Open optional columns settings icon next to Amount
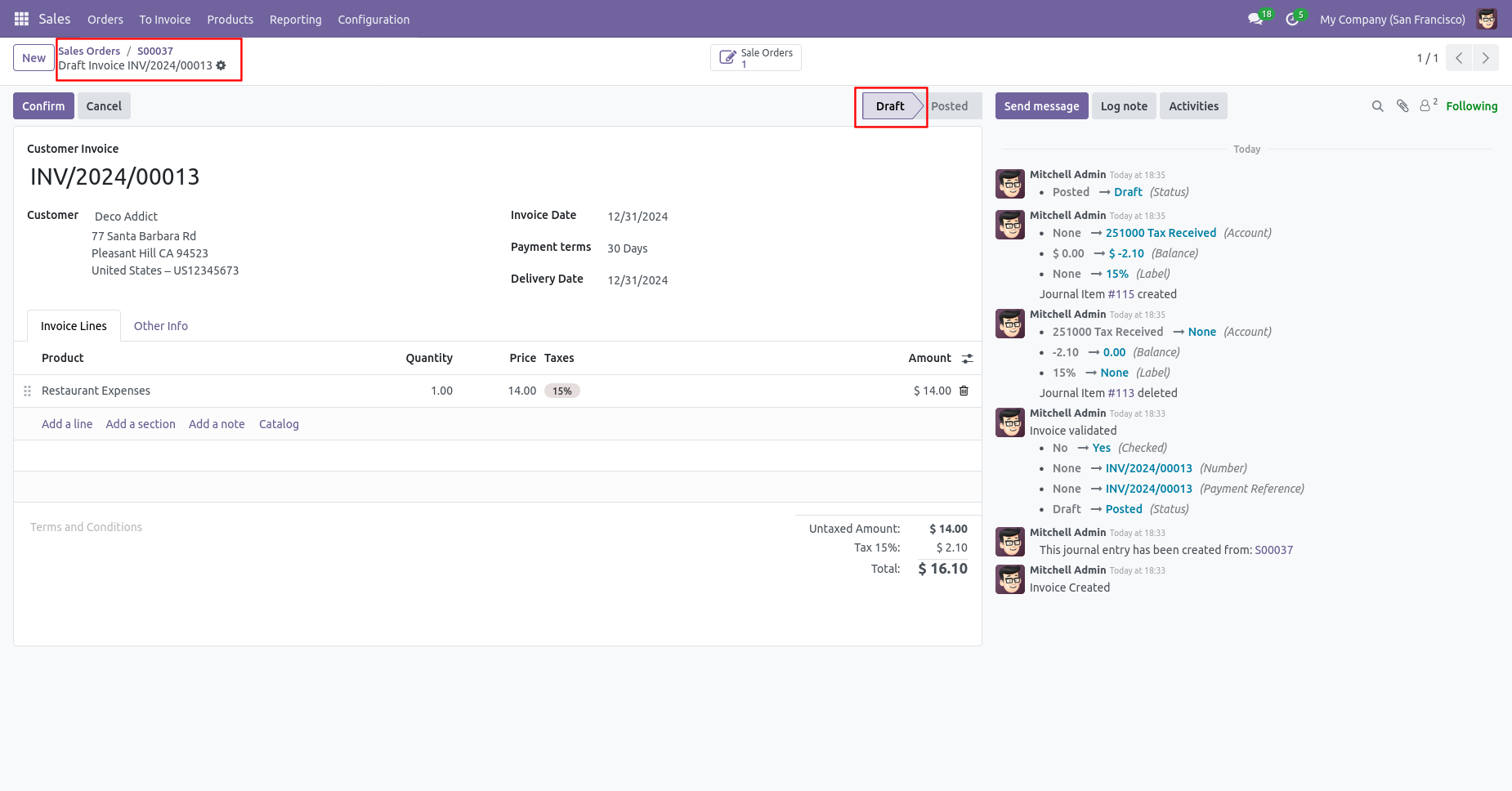Screen dimensions: 1512x791 (x=967, y=359)
